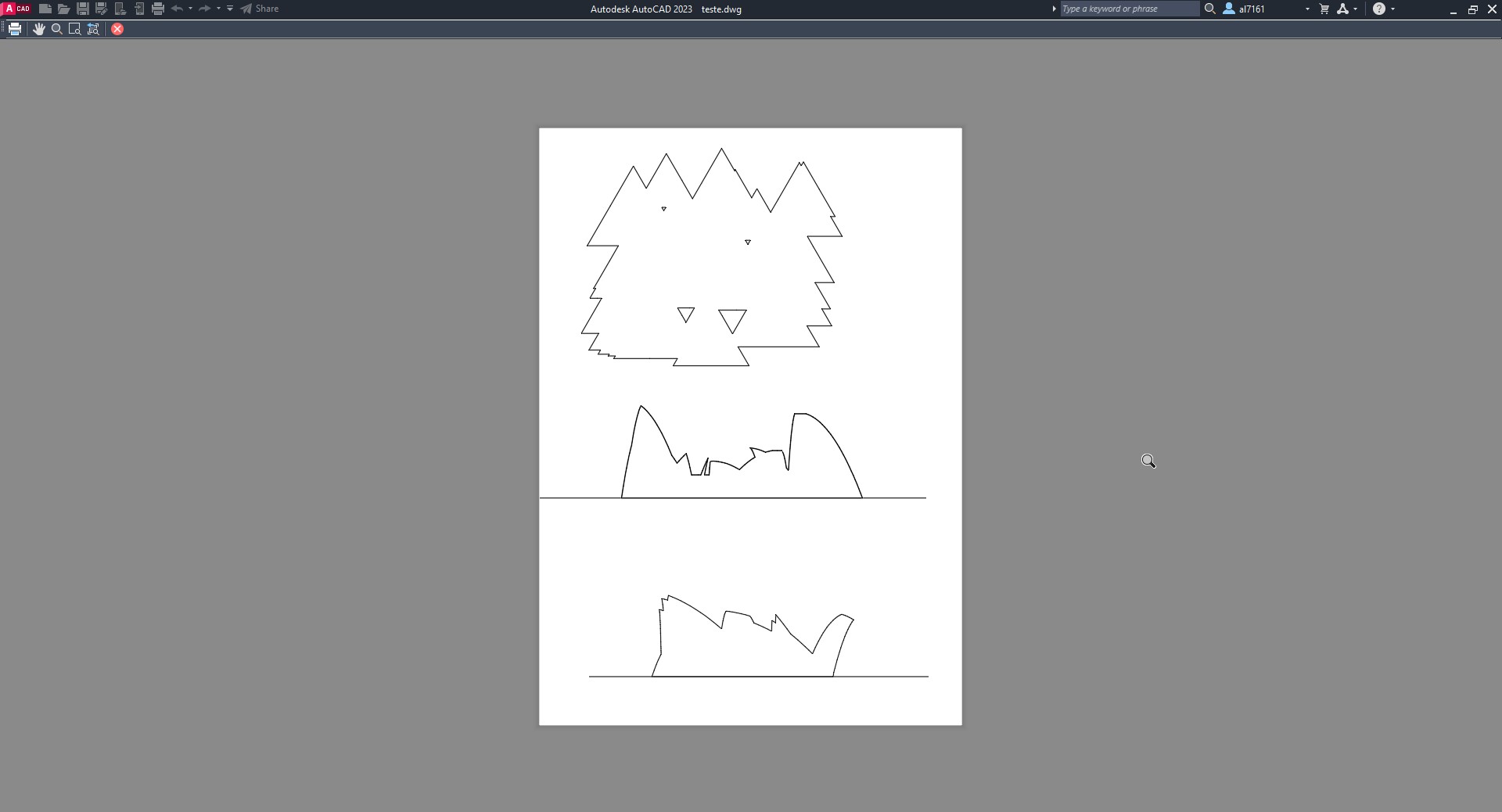Image resolution: width=1502 pixels, height=812 pixels.
Task: Restore down the AutoCAD window
Action: (x=1472, y=9)
